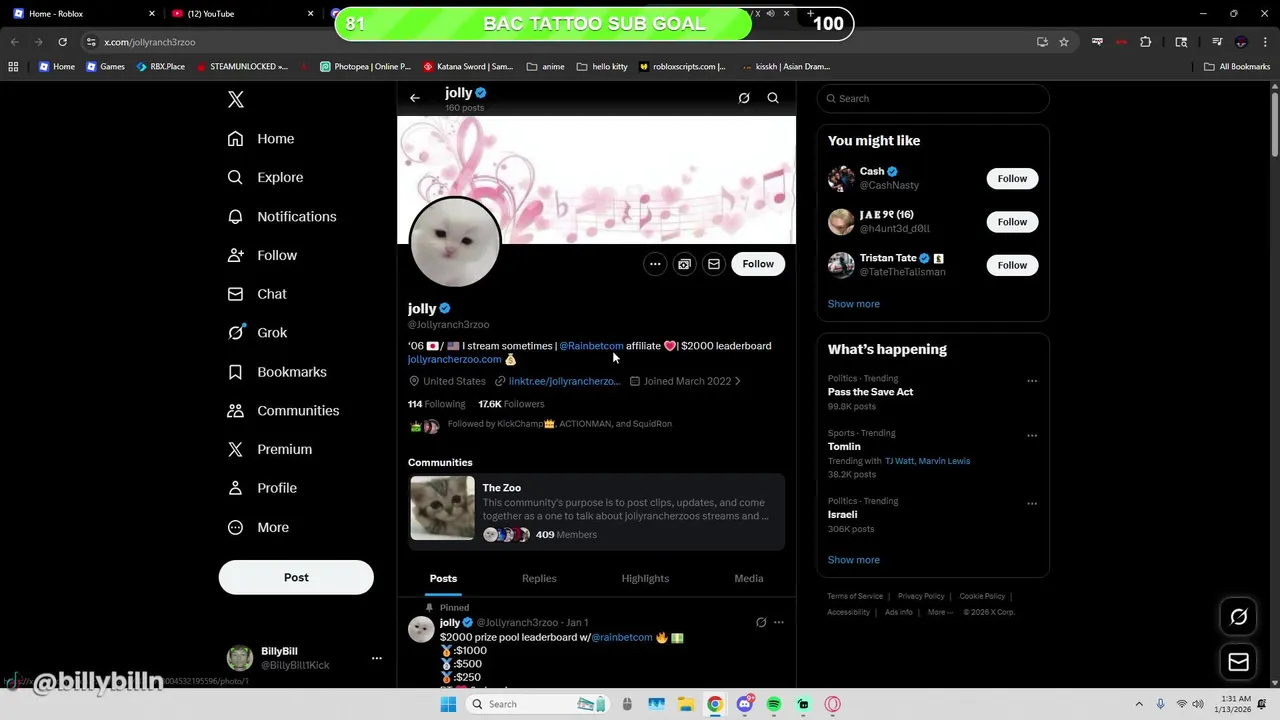Click search icon in profile header
The image size is (1280, 720).
[773, 98]
